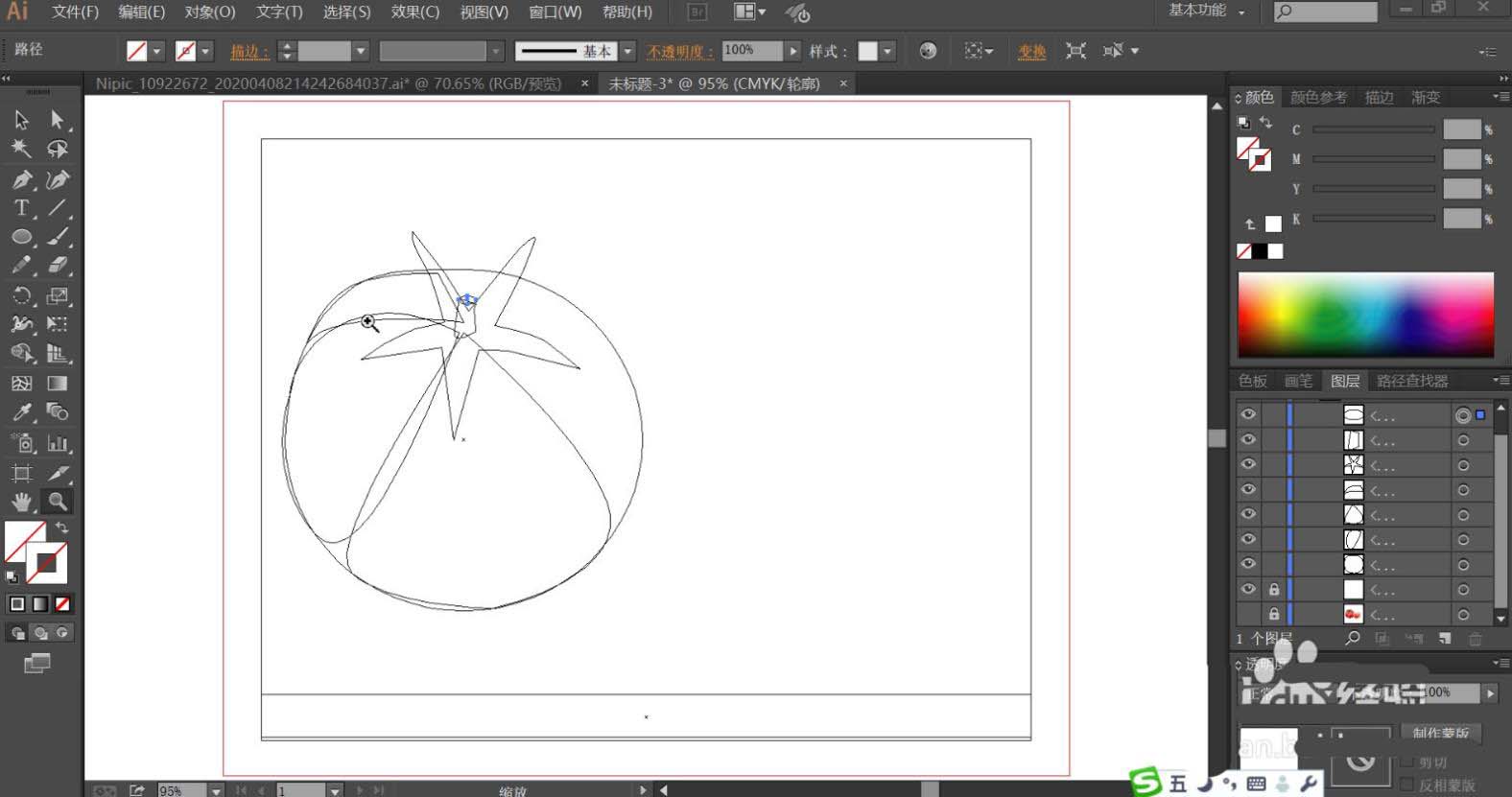Click the 描边 link in control bar
Image resolution: width=1512 pixels, height=797 pixels.
tap(249, 52)
